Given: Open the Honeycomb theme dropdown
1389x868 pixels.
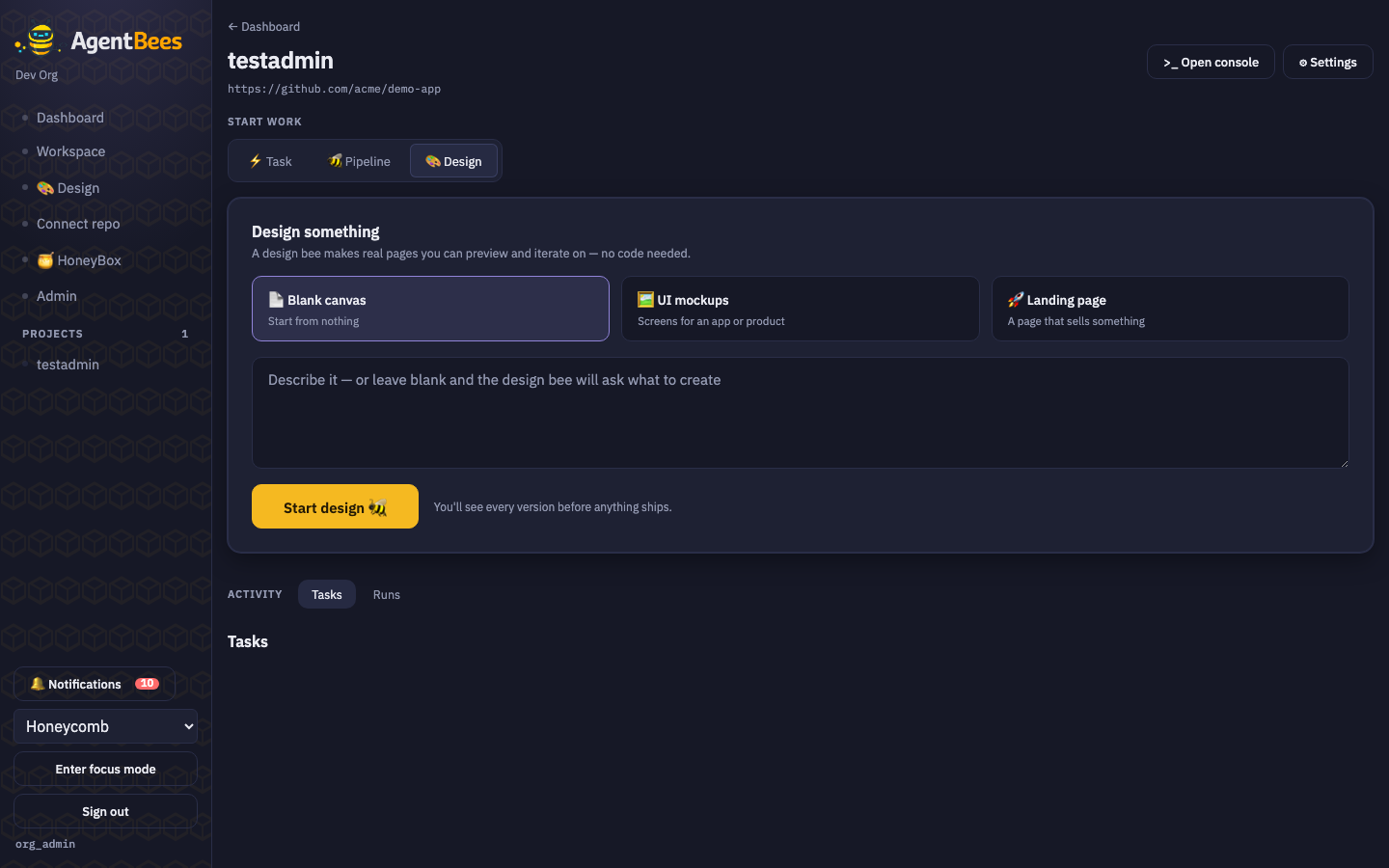Looking at the screenshot, I should (x=105, y=726).
